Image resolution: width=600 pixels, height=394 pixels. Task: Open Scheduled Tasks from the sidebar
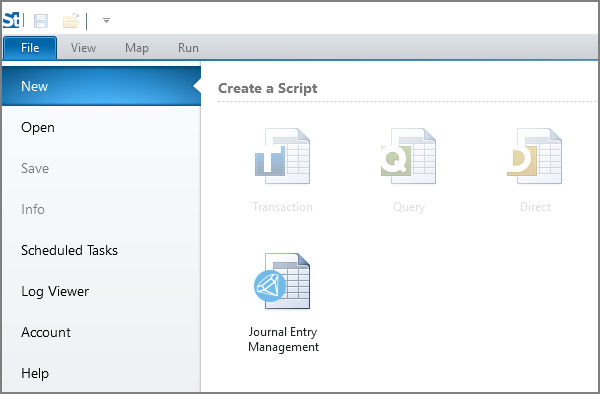[101, 250]
